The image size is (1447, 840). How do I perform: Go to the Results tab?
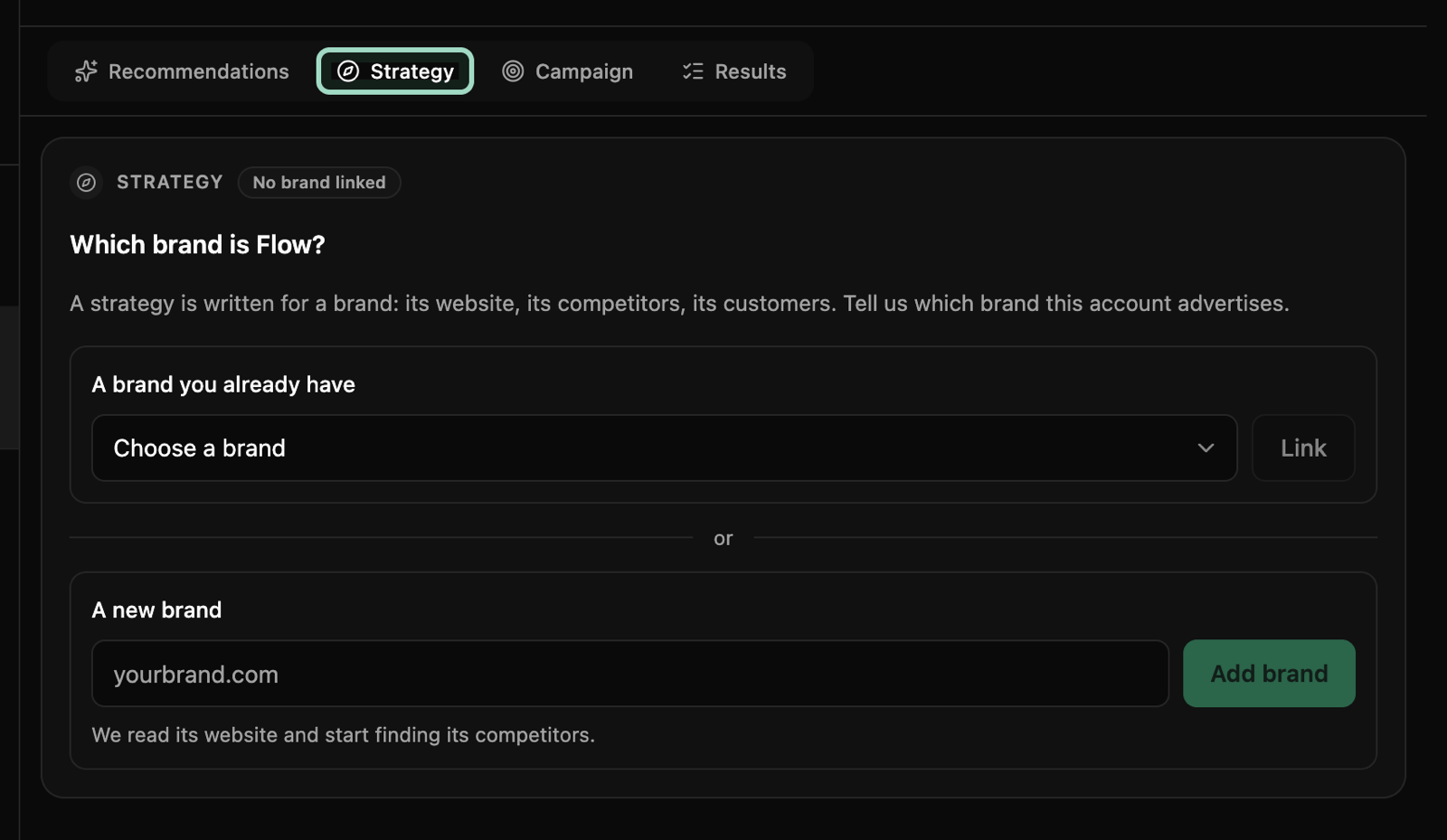point(733,71)
